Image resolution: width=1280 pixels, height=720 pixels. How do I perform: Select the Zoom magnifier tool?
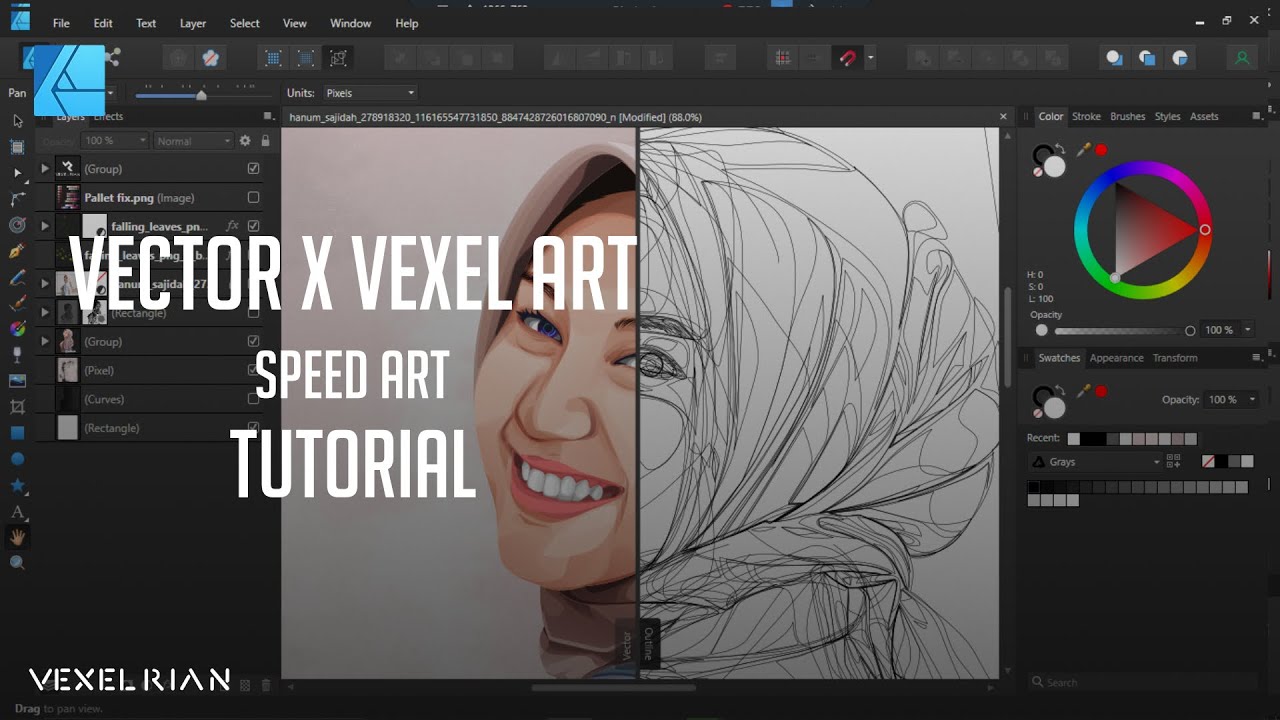click(17, 563)
